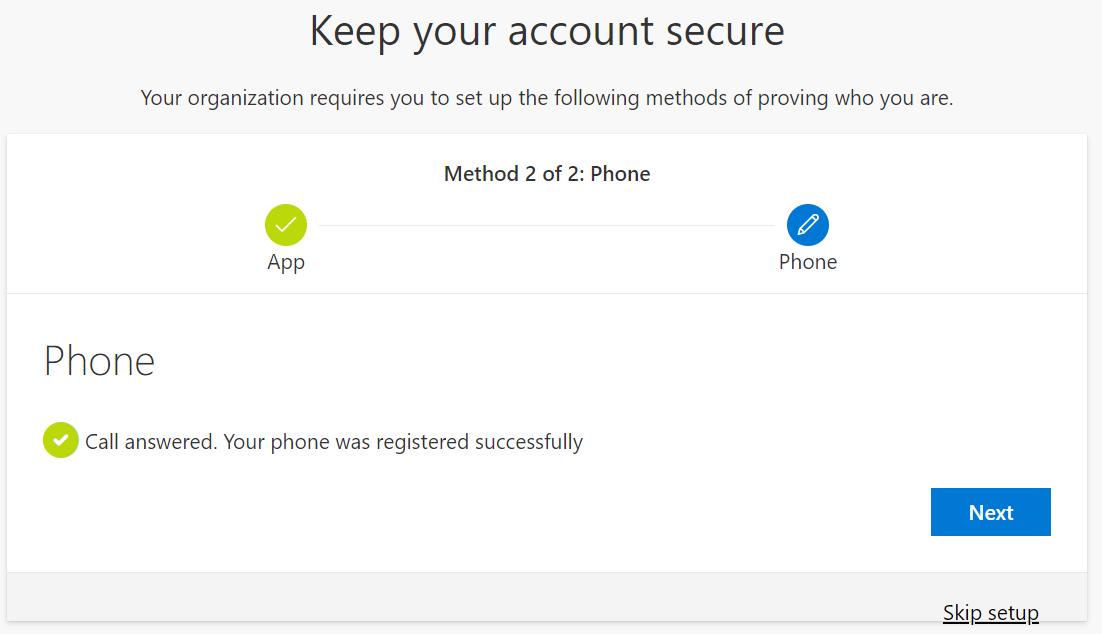This screenshot has width=1102, height=634.
Task: Click the word 'Keep' in the page title
Action: pos(353,31)
